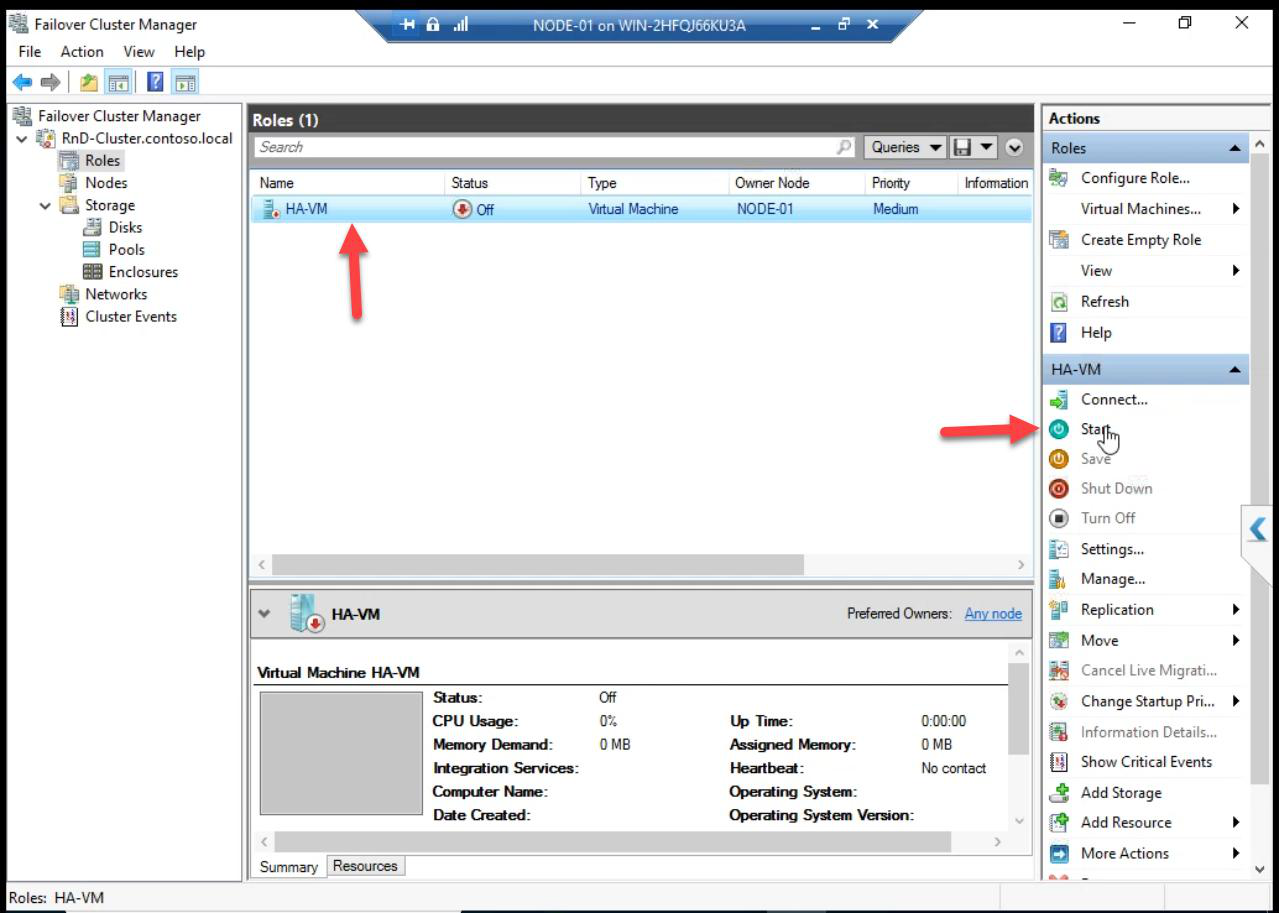This screenshot has height=913, width=1279.
Task: Select Networks in the cluster tree
Action: tap(116, 294)
